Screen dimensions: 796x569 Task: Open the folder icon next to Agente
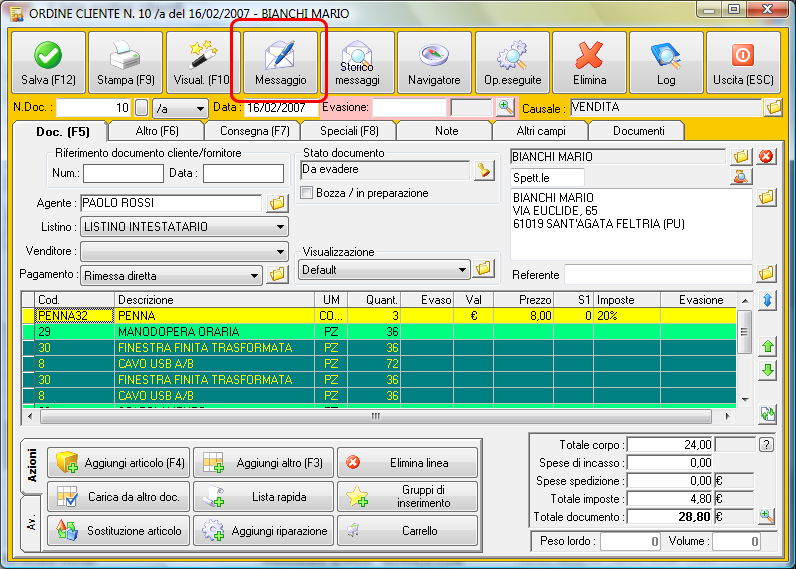click(277, 203)
